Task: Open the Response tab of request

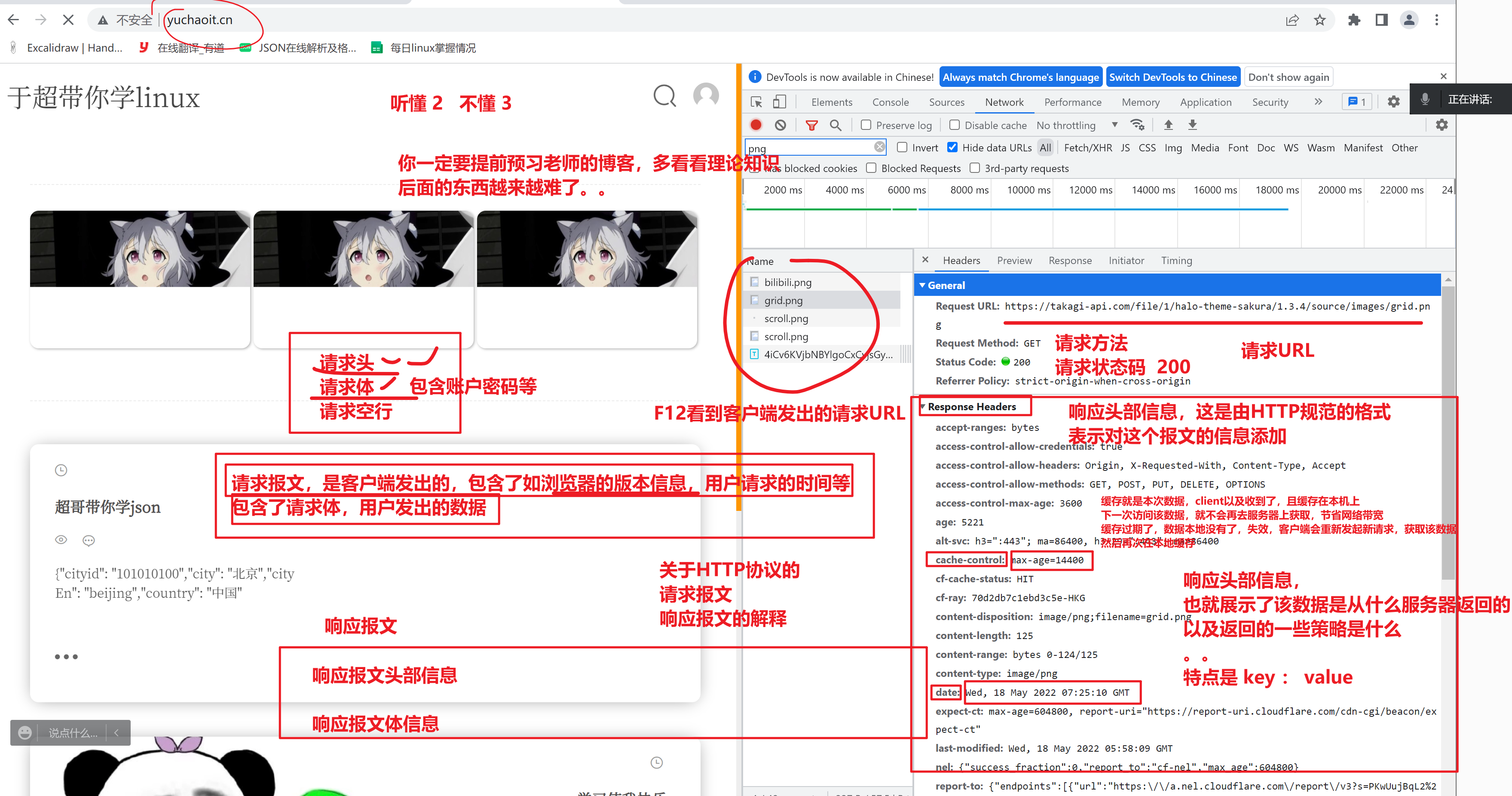Action: tap(1070, 260)
